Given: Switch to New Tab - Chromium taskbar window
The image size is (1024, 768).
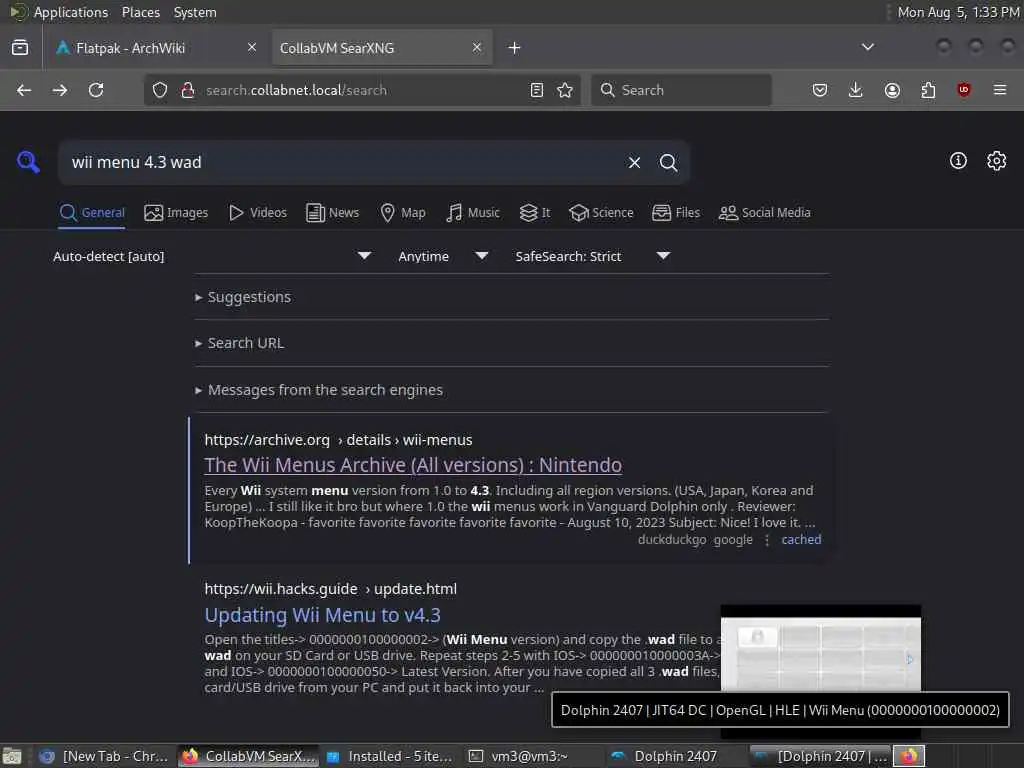Looking at the screenshot, I should [104, 756].
